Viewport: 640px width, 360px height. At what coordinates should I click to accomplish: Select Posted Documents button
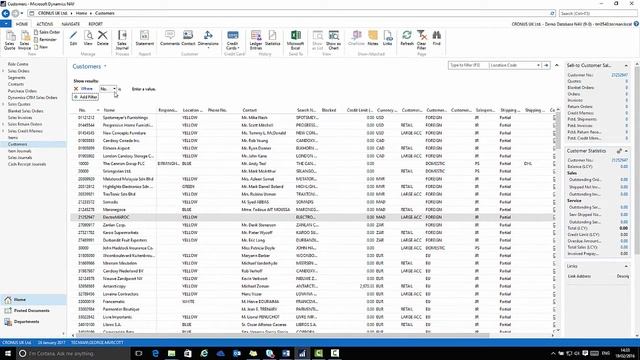tap(33, 311)
